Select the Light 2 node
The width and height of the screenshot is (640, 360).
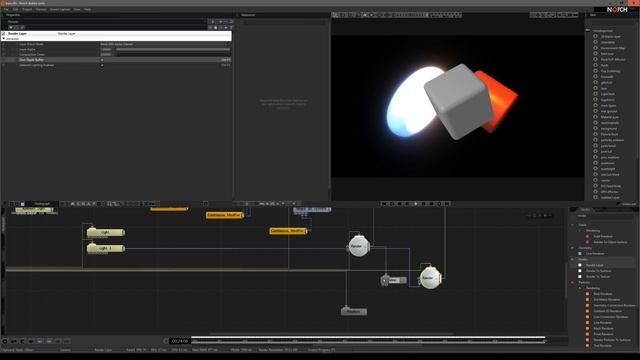pyautogui.click(x=105, y=248)
